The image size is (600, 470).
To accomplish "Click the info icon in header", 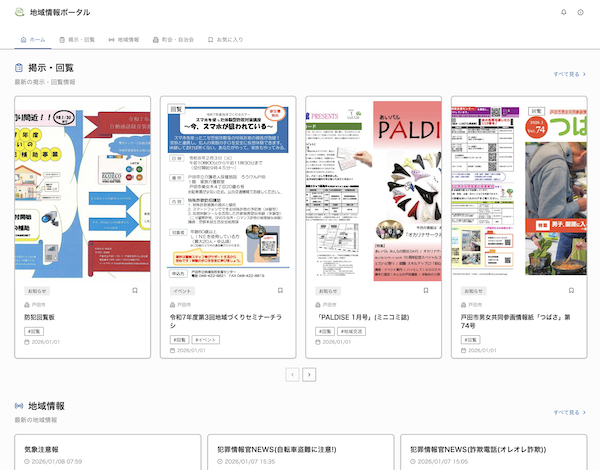I will pos(580,12).
